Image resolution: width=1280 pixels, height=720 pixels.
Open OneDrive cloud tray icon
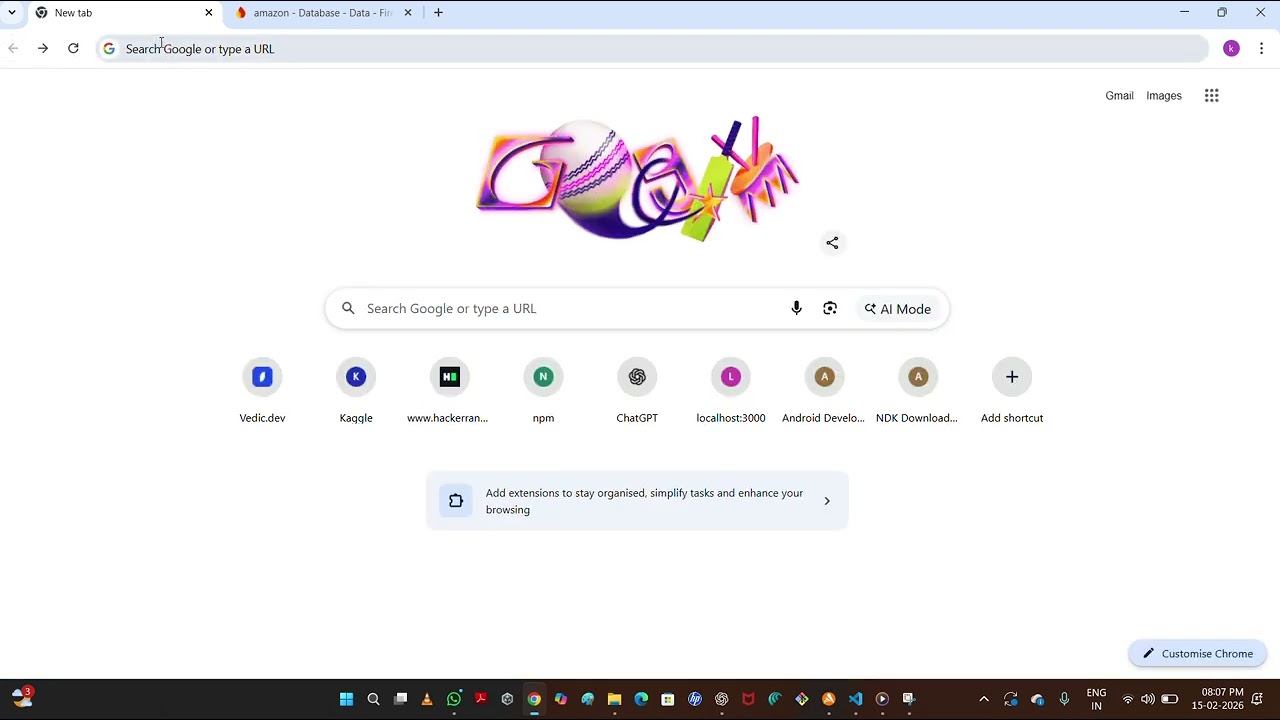(x=1037, y=699)
